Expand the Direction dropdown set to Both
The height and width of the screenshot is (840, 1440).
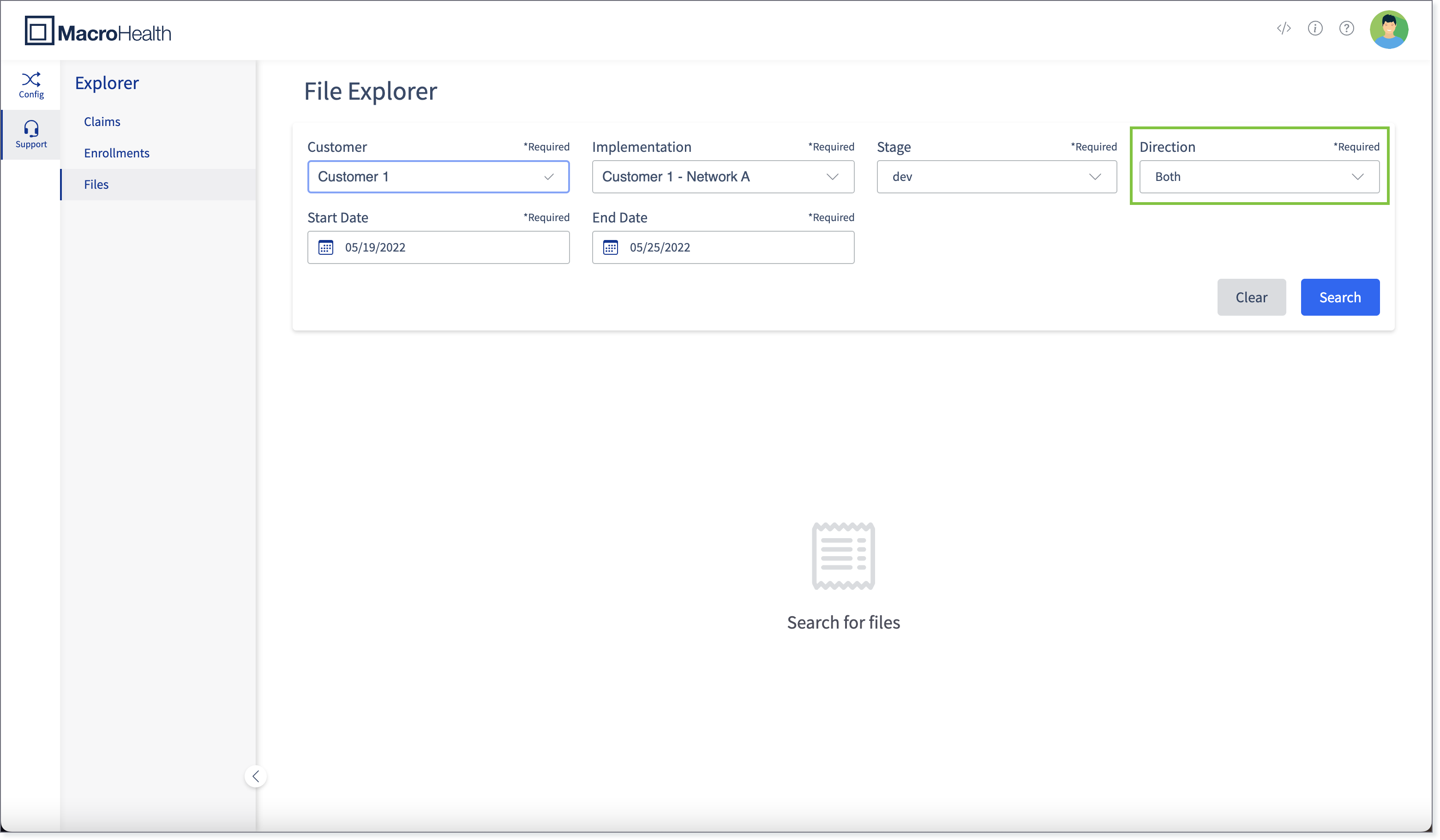pyautogui.click(x=1259, y=177)
